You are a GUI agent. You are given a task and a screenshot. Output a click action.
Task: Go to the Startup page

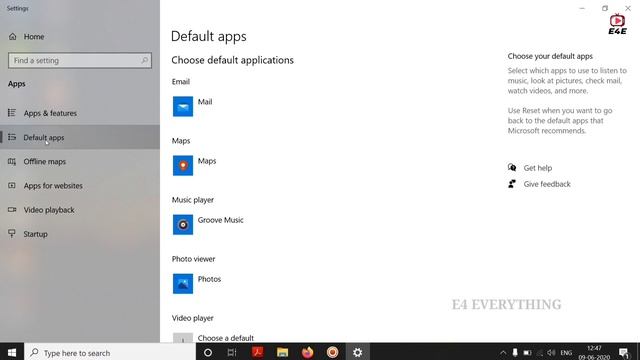pyautogui.click(x=80, y=234)
